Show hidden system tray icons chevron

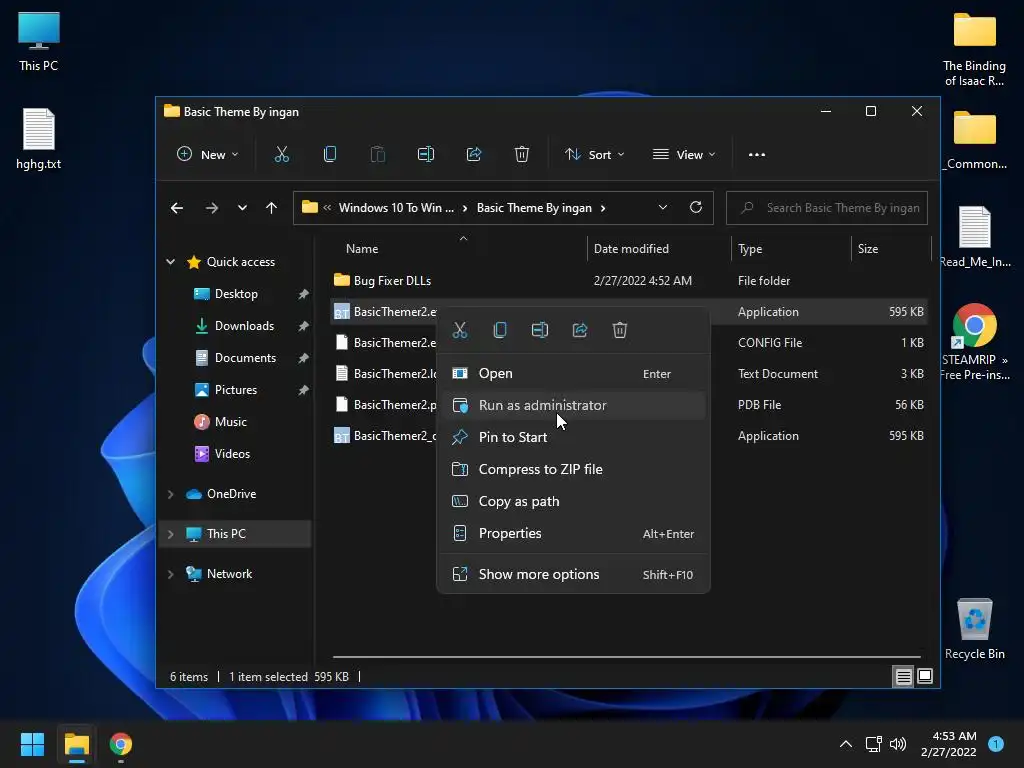[846, 744]
